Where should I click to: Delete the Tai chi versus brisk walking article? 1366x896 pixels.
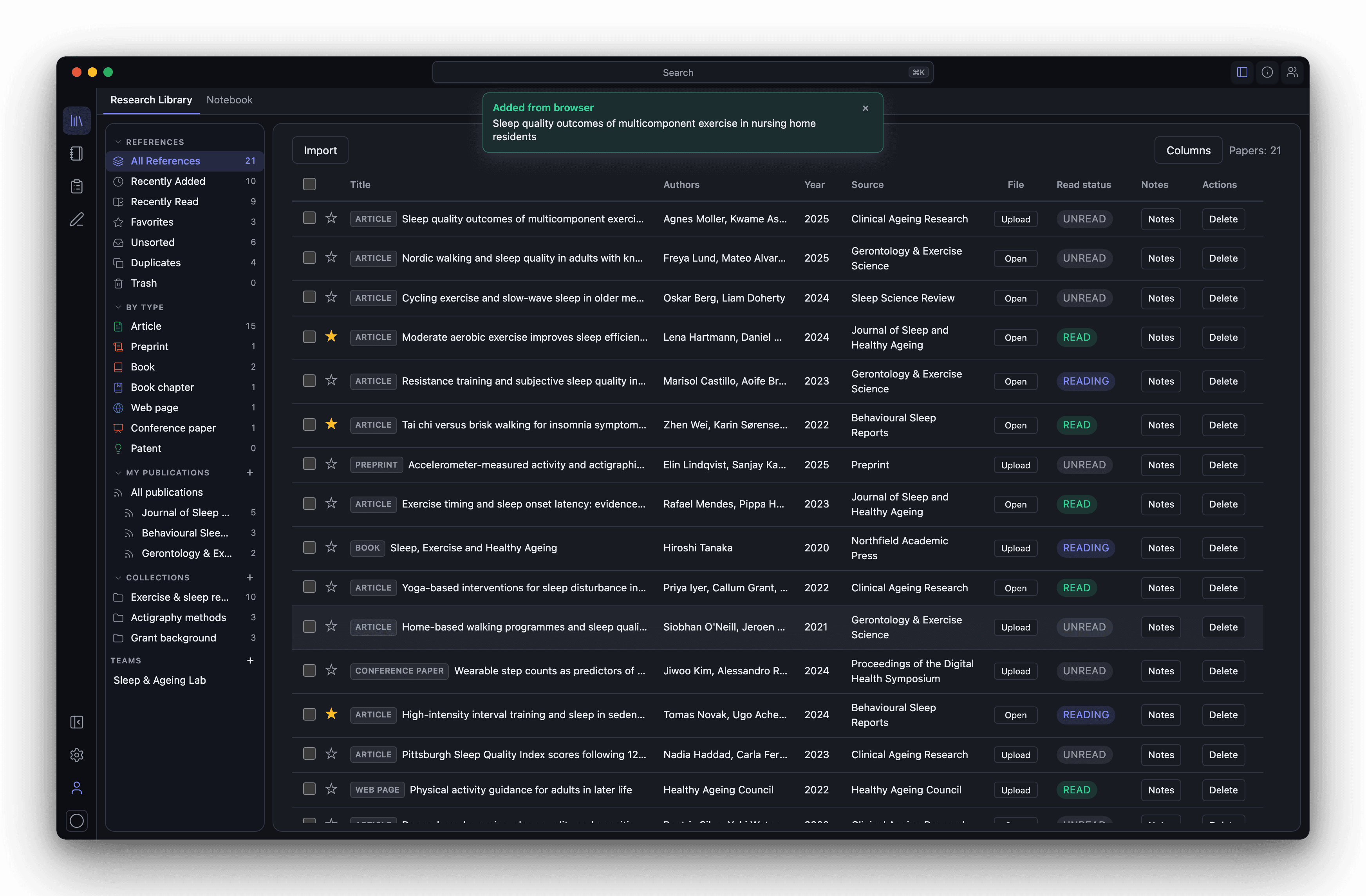tap(1223, 425)
